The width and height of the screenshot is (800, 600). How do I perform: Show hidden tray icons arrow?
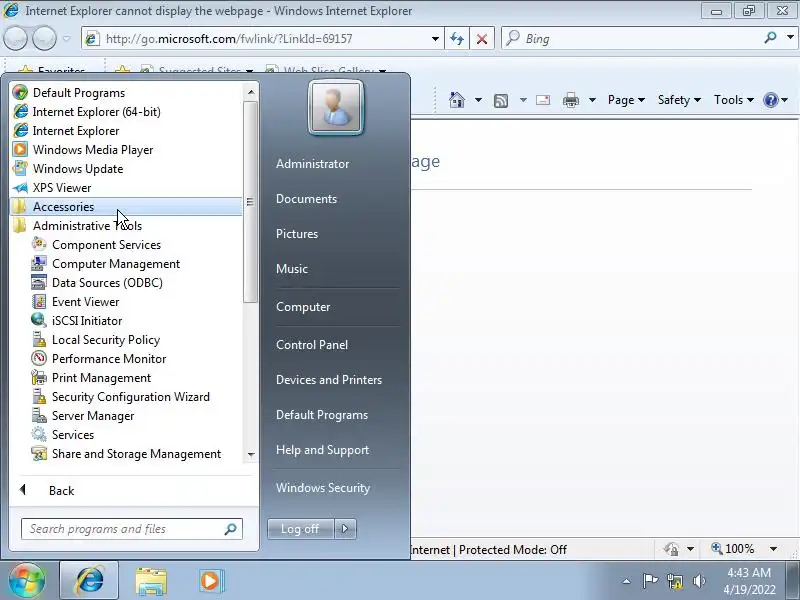point(627,581)
